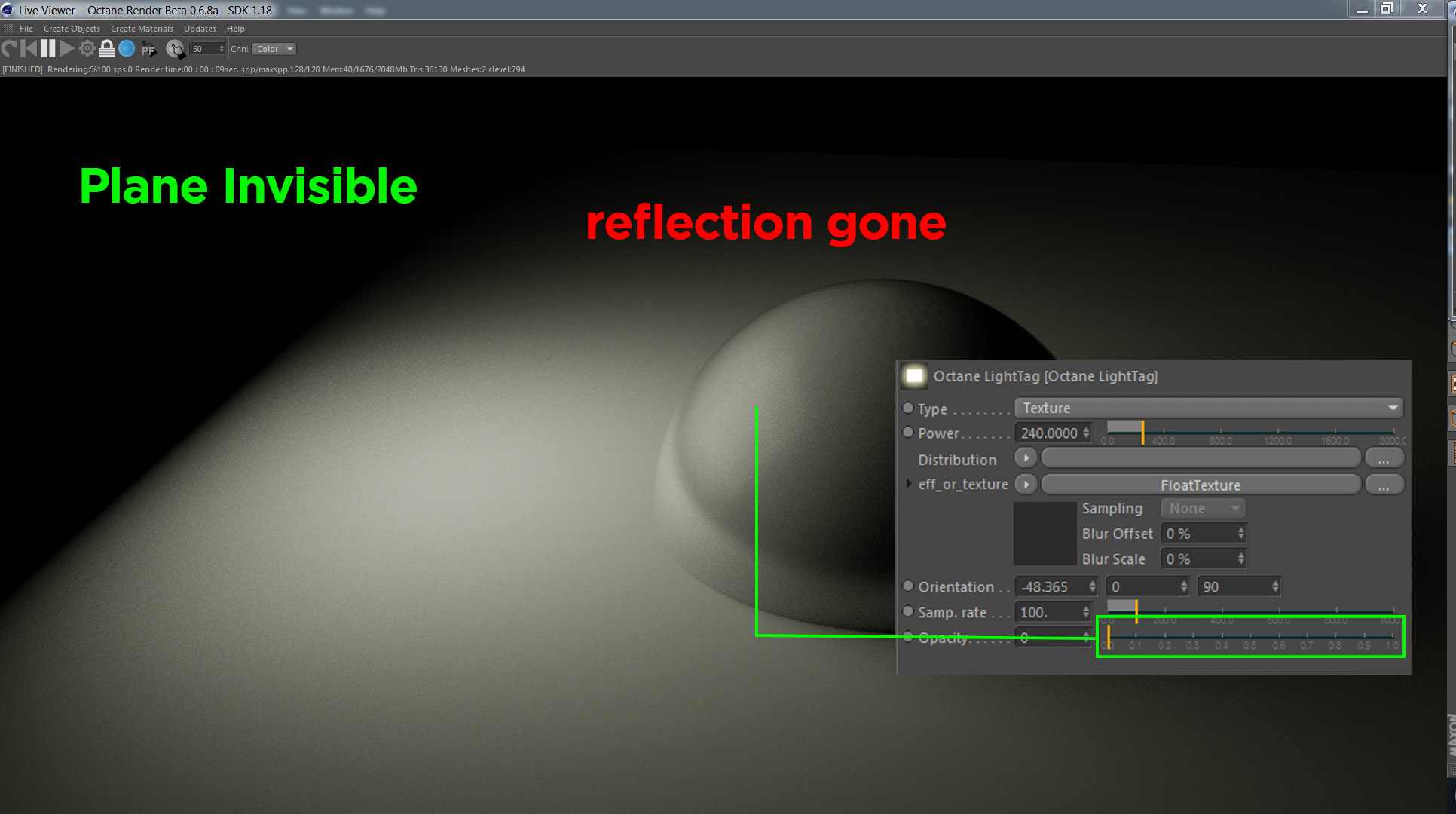This screenshot has width=1456, height=814.
Task: Open the light Type Texture dropdown
Action: pos(1208,408)
